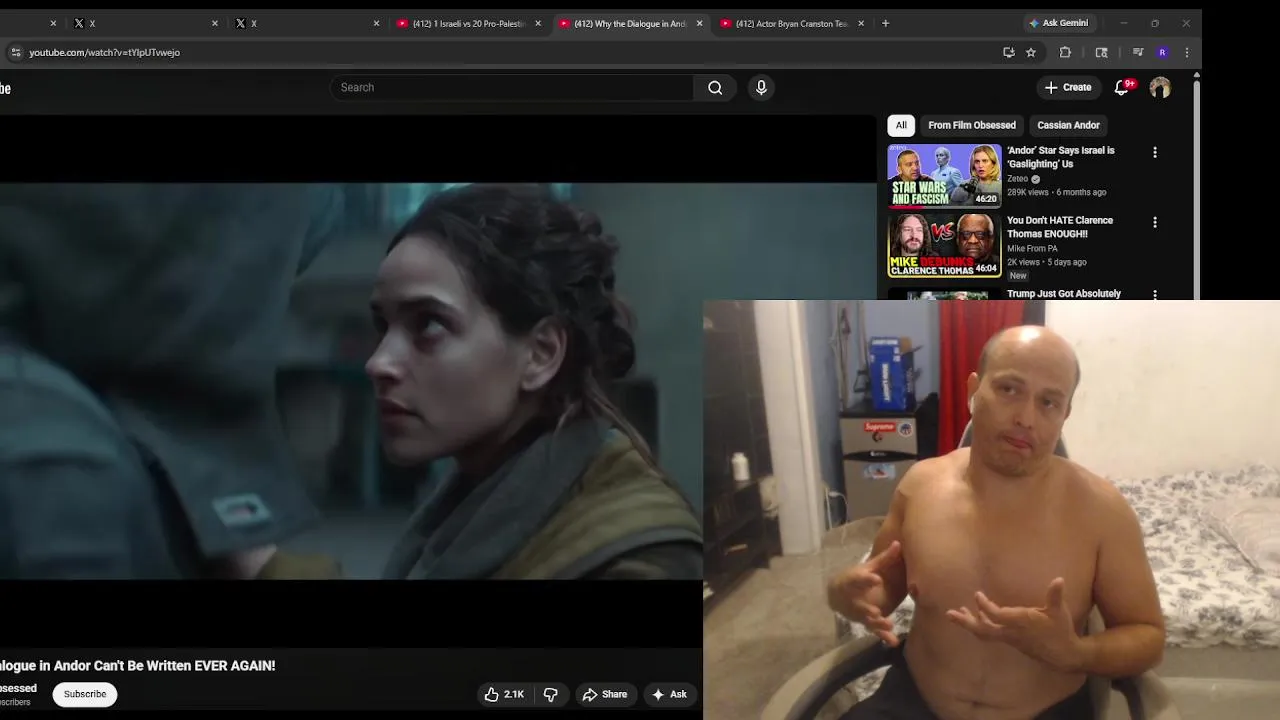The width and height of the screenshot is (1280, 720).
Task: Open the Chrome three-dot menu
Action: 1187,52
